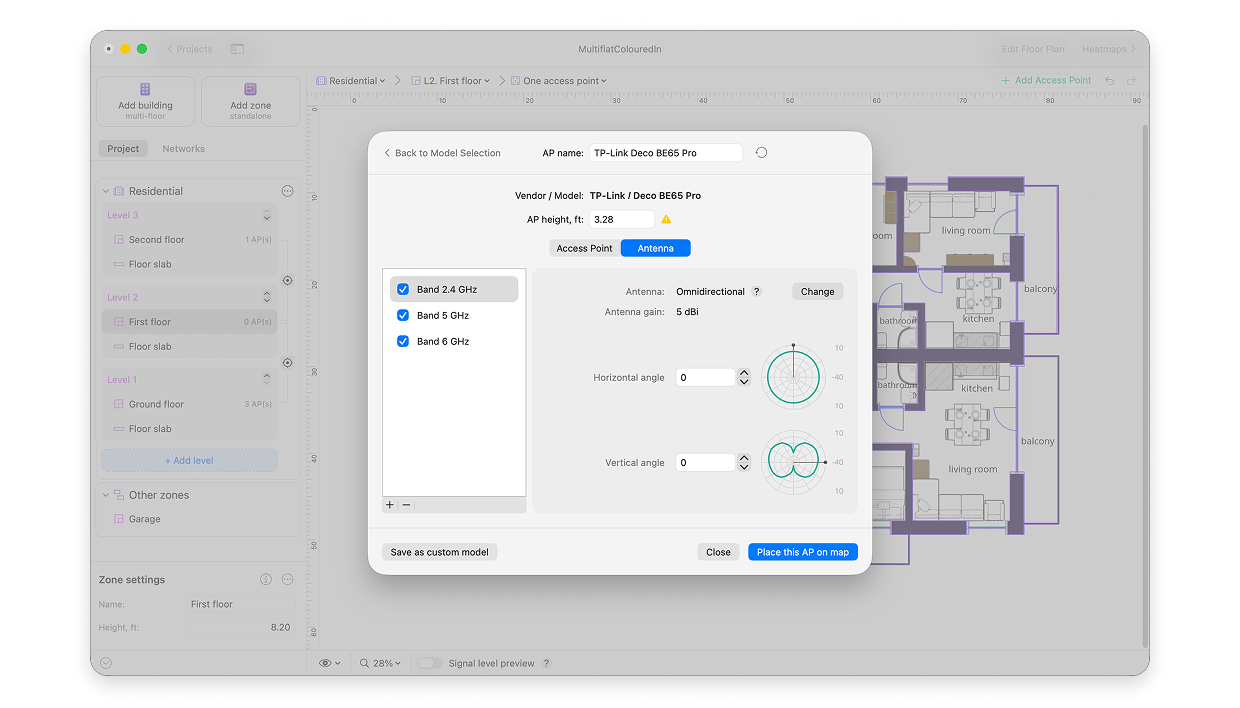1240x708 pixels.
Task: Click the minus icon under the band list
Action: point(407,505)
